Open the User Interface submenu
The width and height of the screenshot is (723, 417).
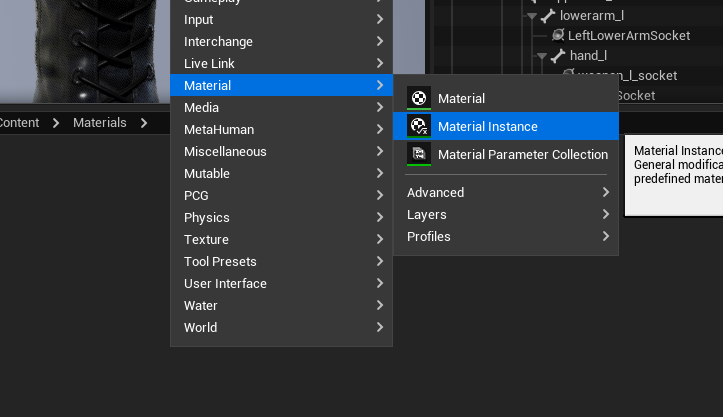281,283
